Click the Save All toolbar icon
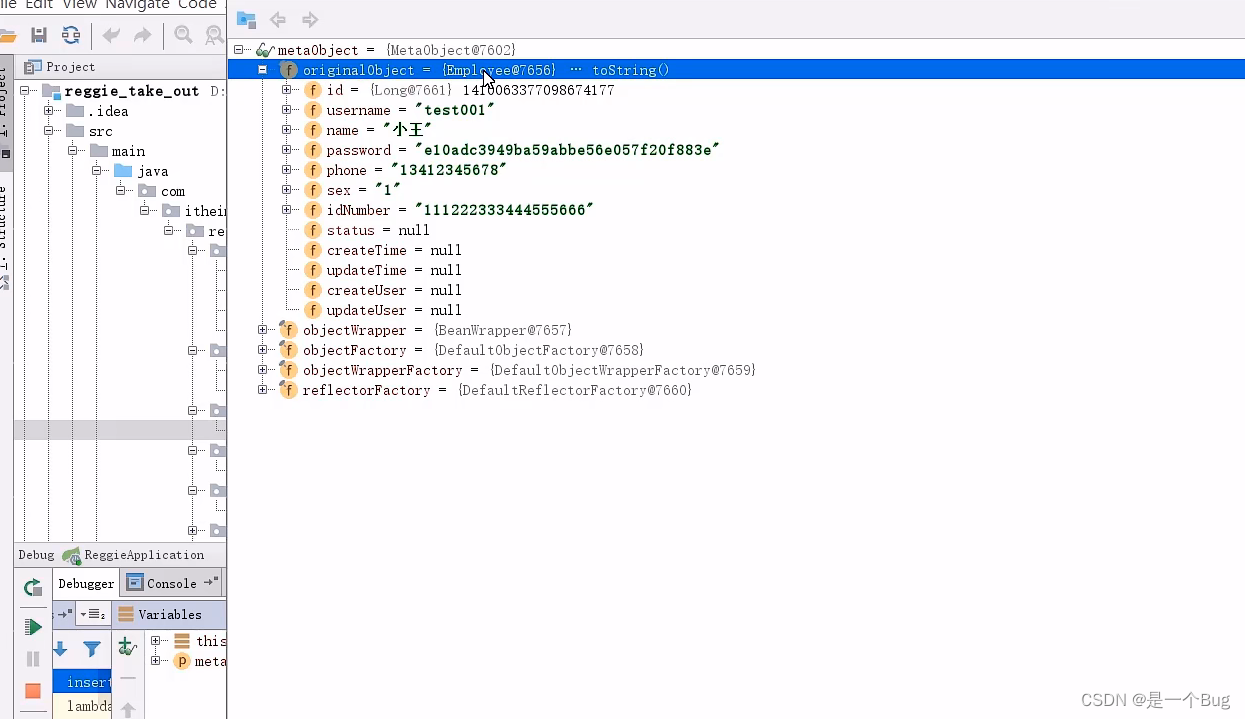The image size is (1245, 719). coord(39,35)
